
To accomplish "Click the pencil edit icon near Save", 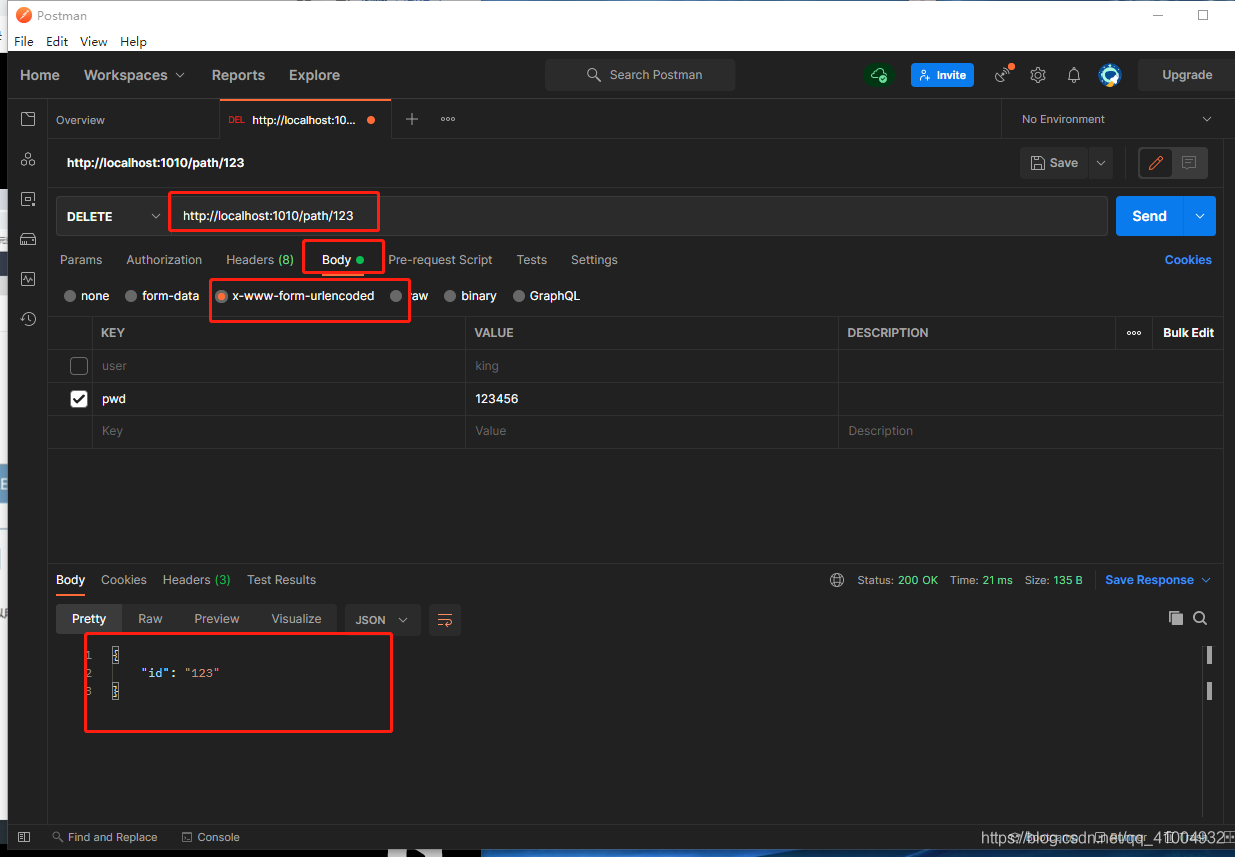I will [1156, 163].
